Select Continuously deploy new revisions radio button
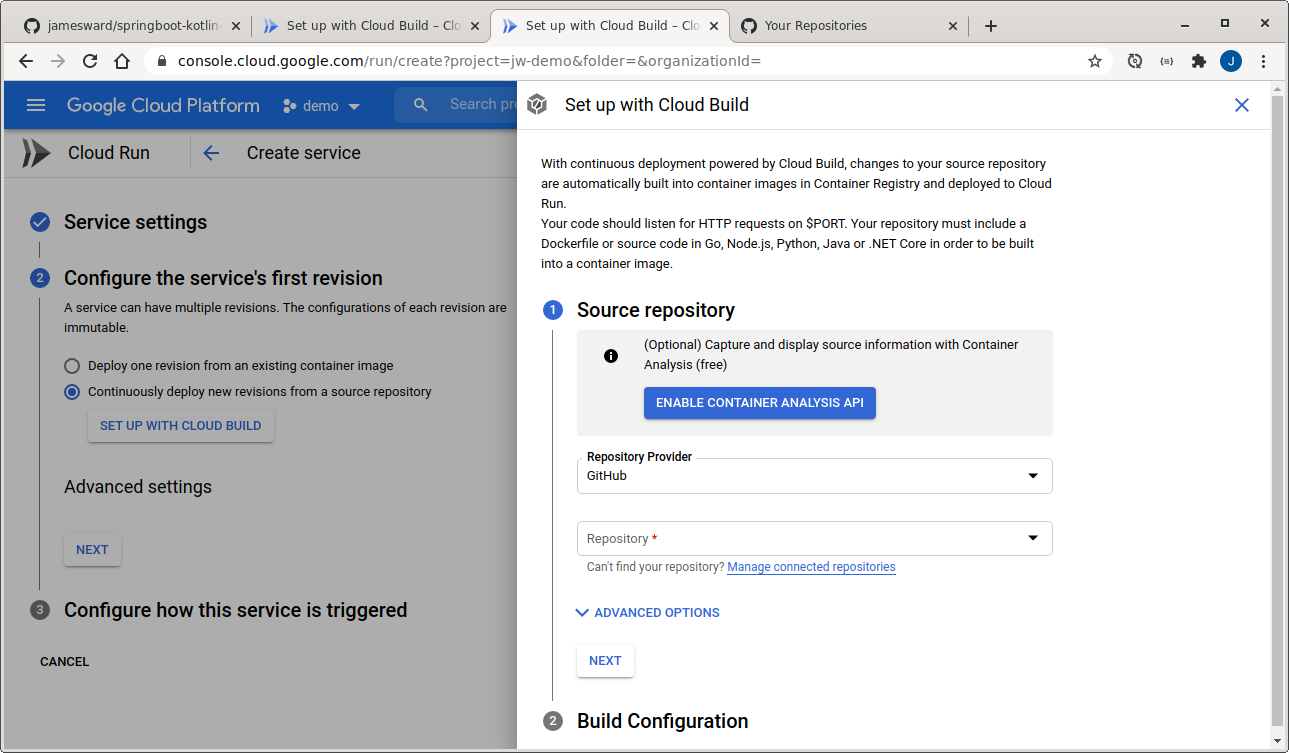 [x=72, y=392]
